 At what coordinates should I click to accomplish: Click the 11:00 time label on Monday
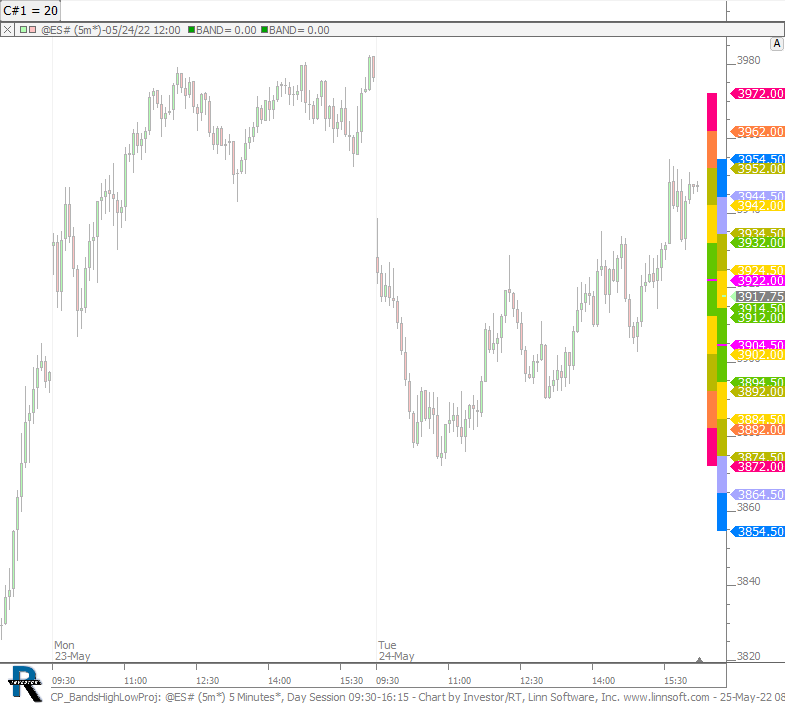coord(136,680)
